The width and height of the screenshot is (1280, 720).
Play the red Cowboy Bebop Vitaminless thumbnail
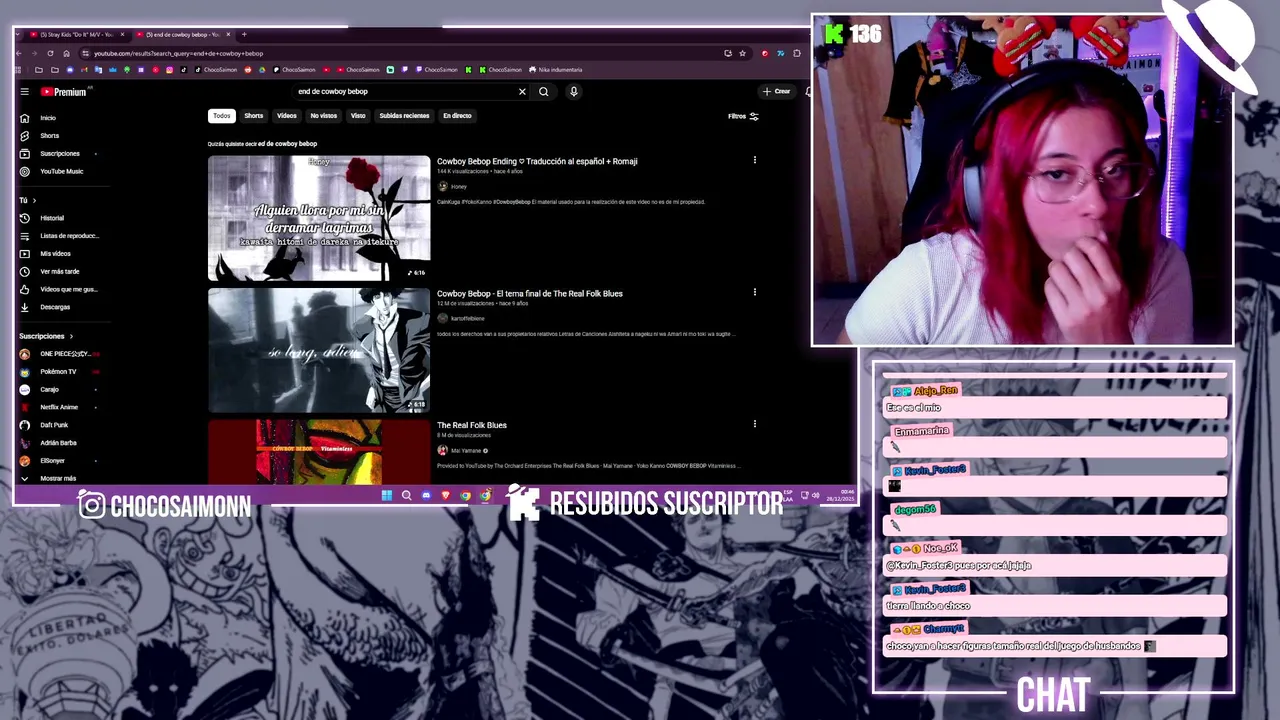coord(319,452)
